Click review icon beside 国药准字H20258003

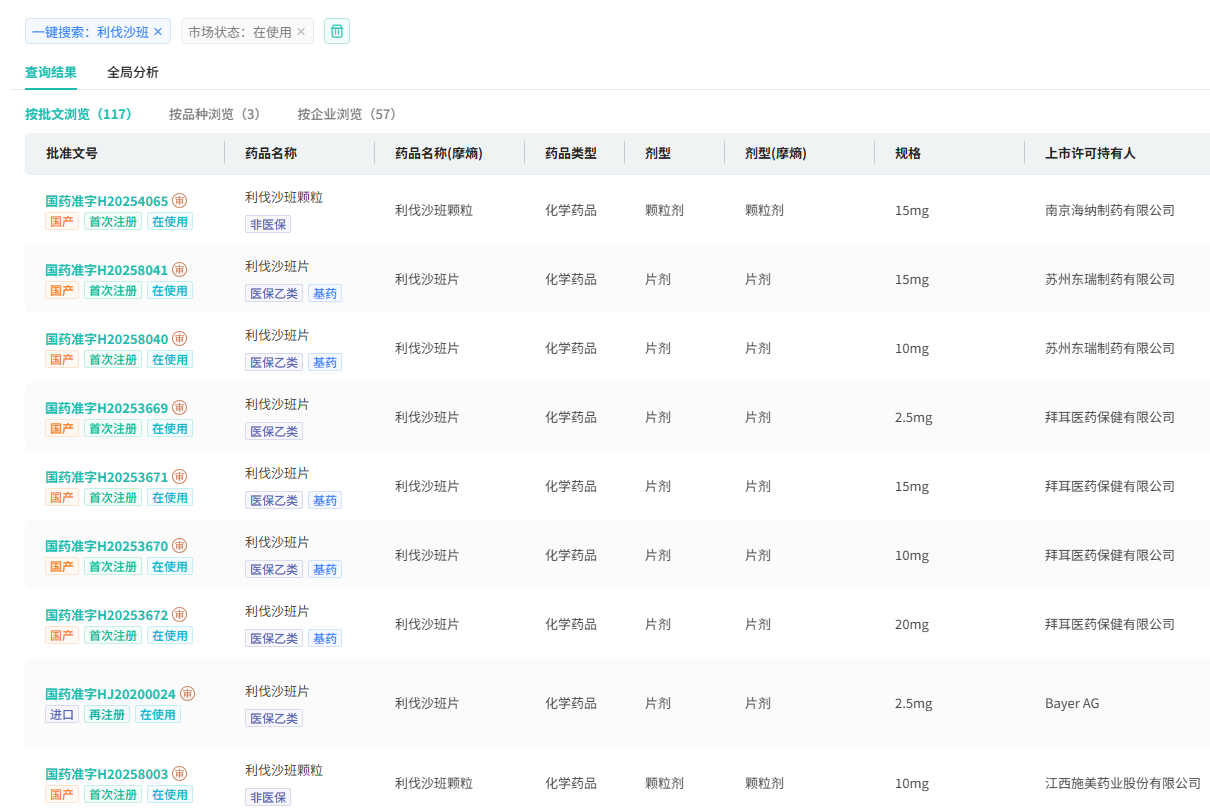click(180, 774)
